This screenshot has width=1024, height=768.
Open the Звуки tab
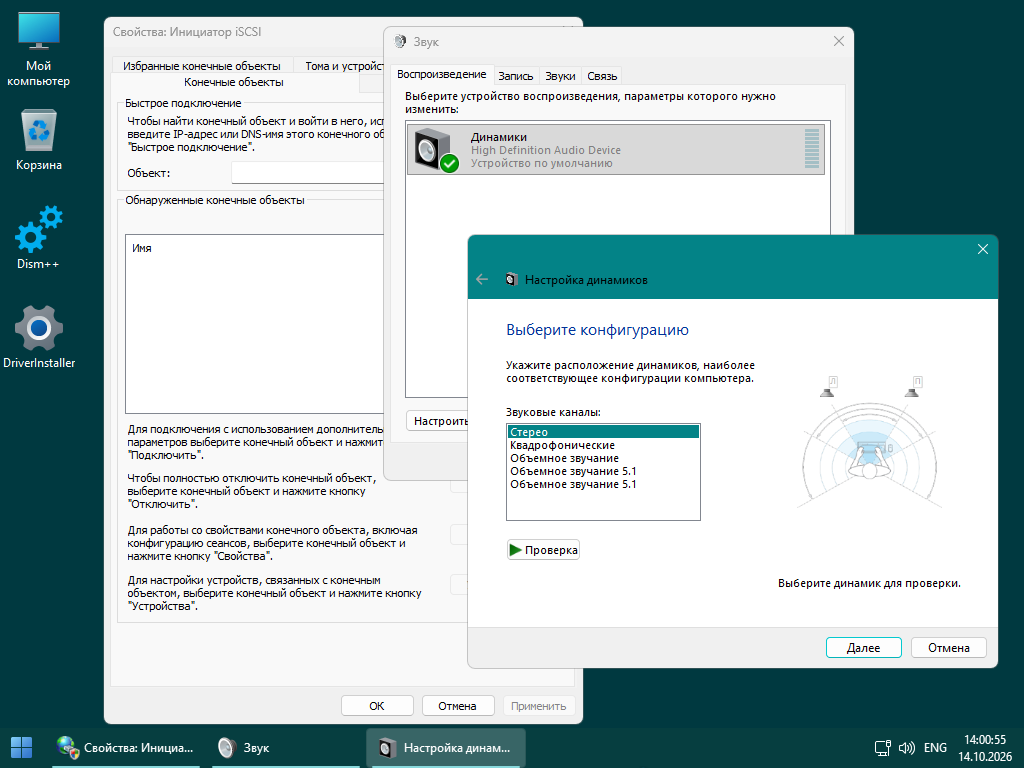(560, 76)
